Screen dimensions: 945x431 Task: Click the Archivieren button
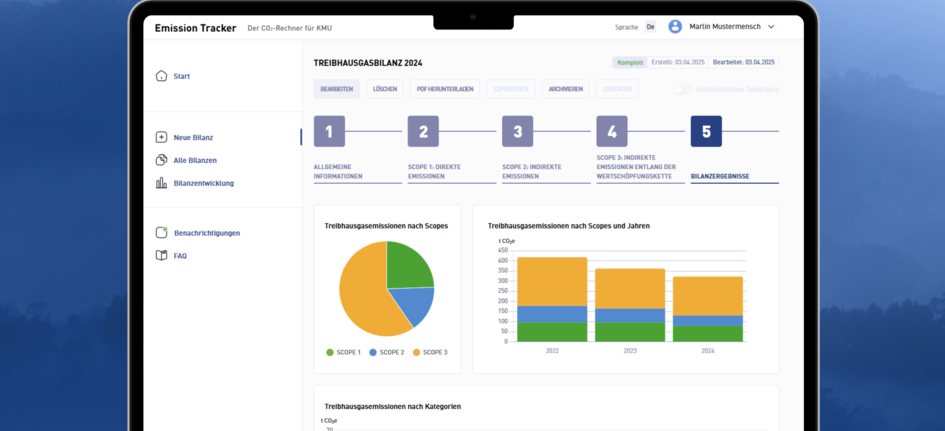565,89
